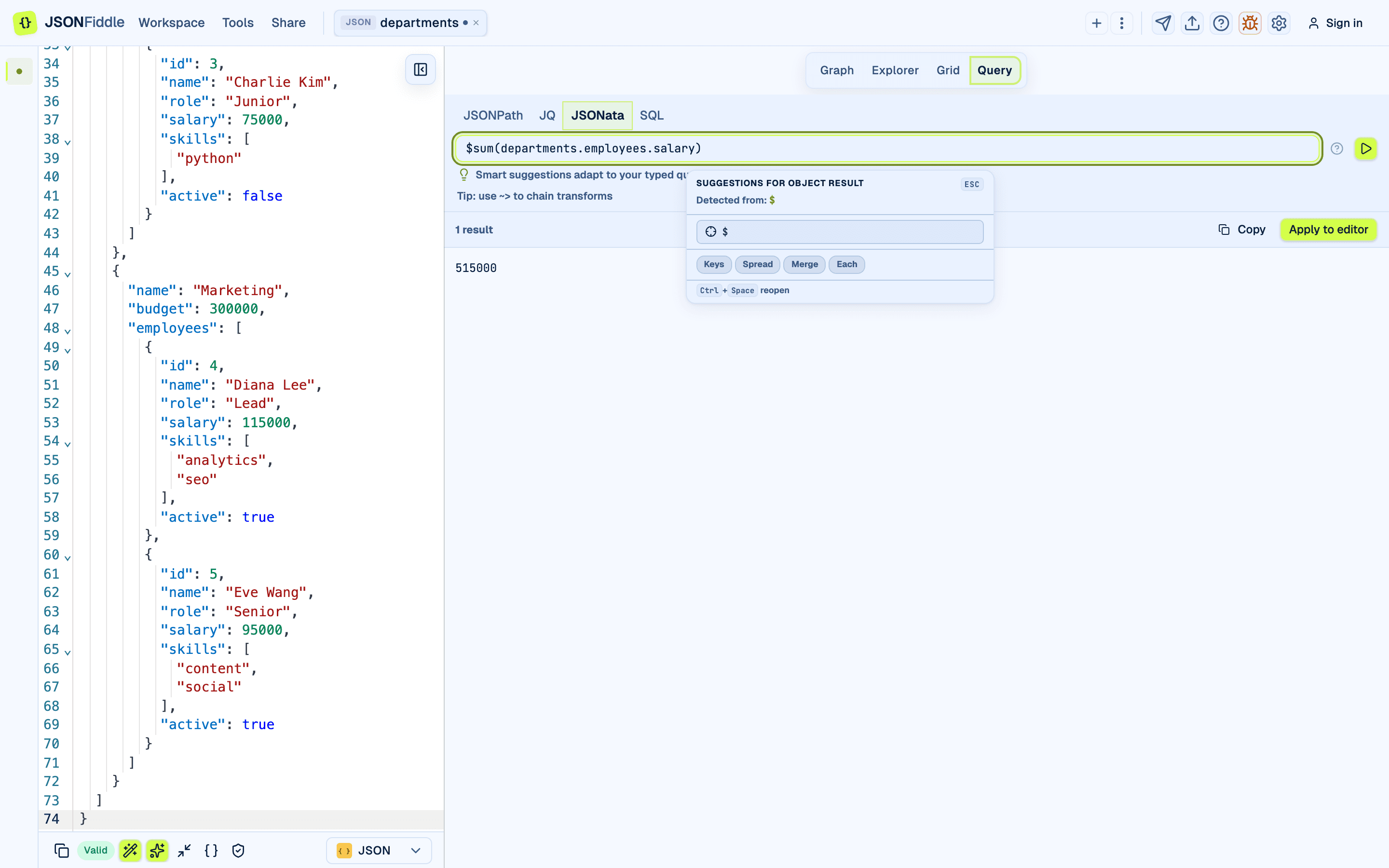Click the JSONata query input field
This screenshot has height=868, width=1389.
(887, 149)
